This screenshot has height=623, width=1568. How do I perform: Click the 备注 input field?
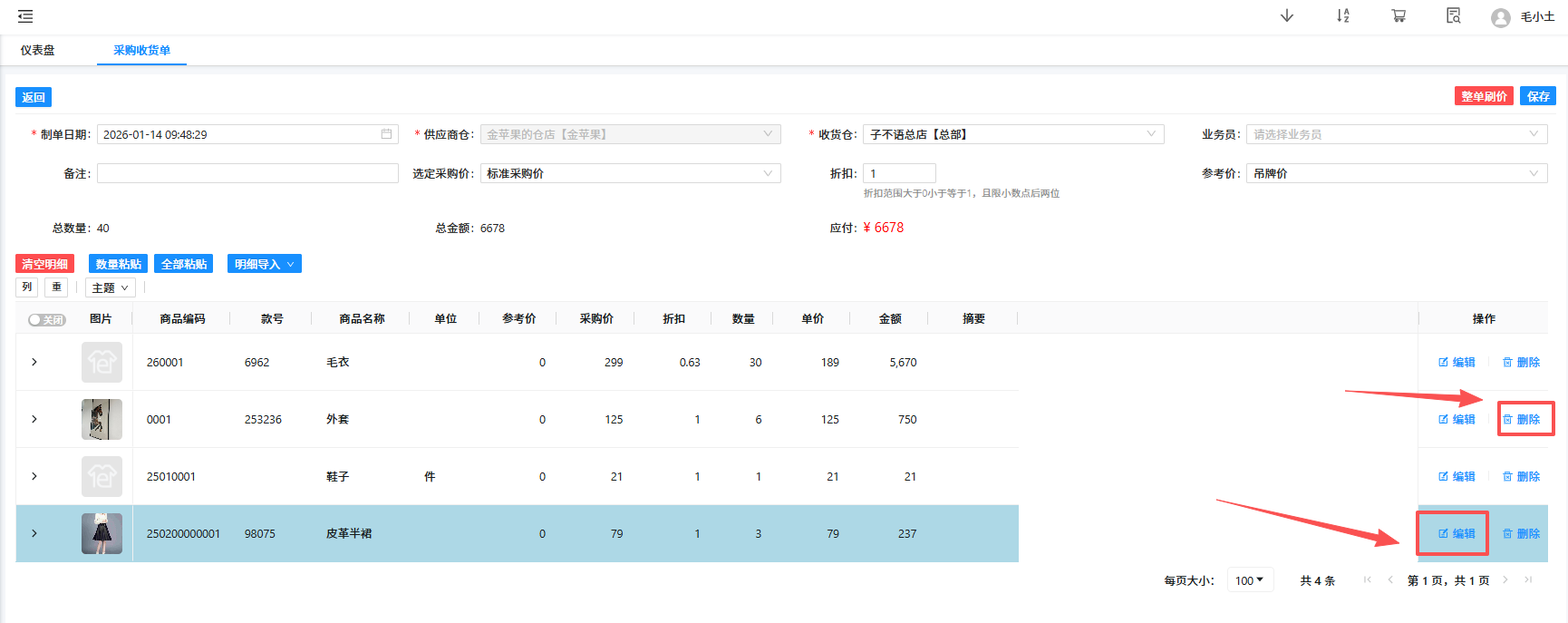247,173
